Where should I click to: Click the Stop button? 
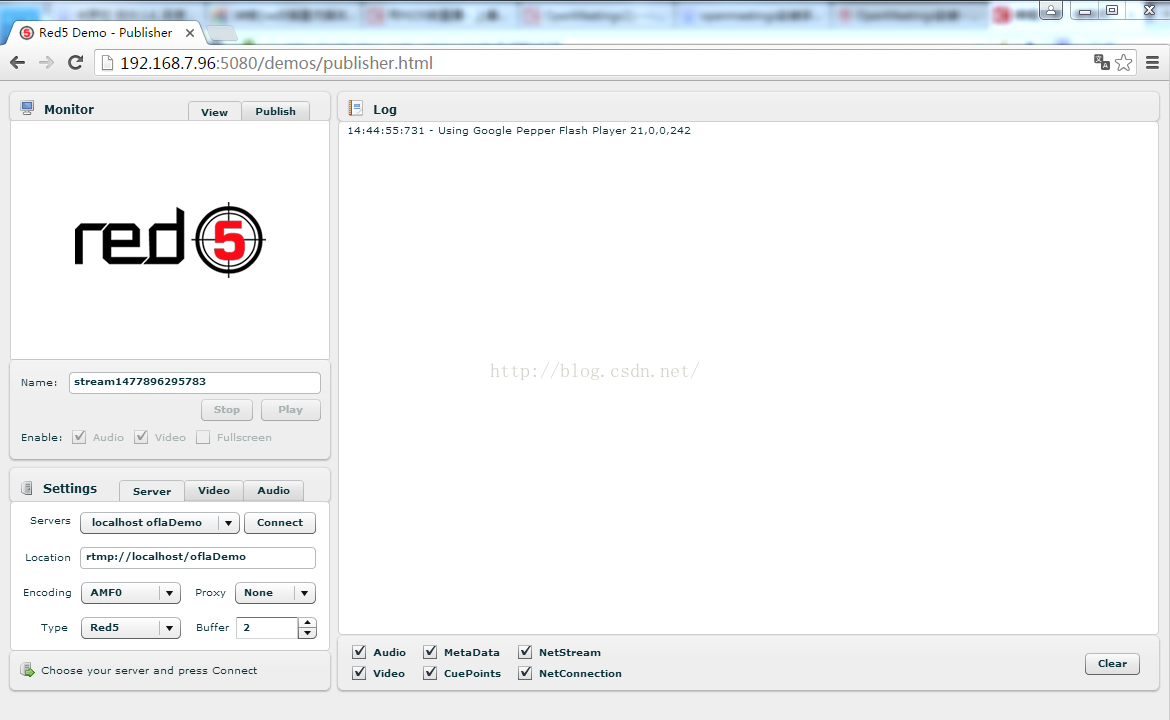[x=227, y=410]
